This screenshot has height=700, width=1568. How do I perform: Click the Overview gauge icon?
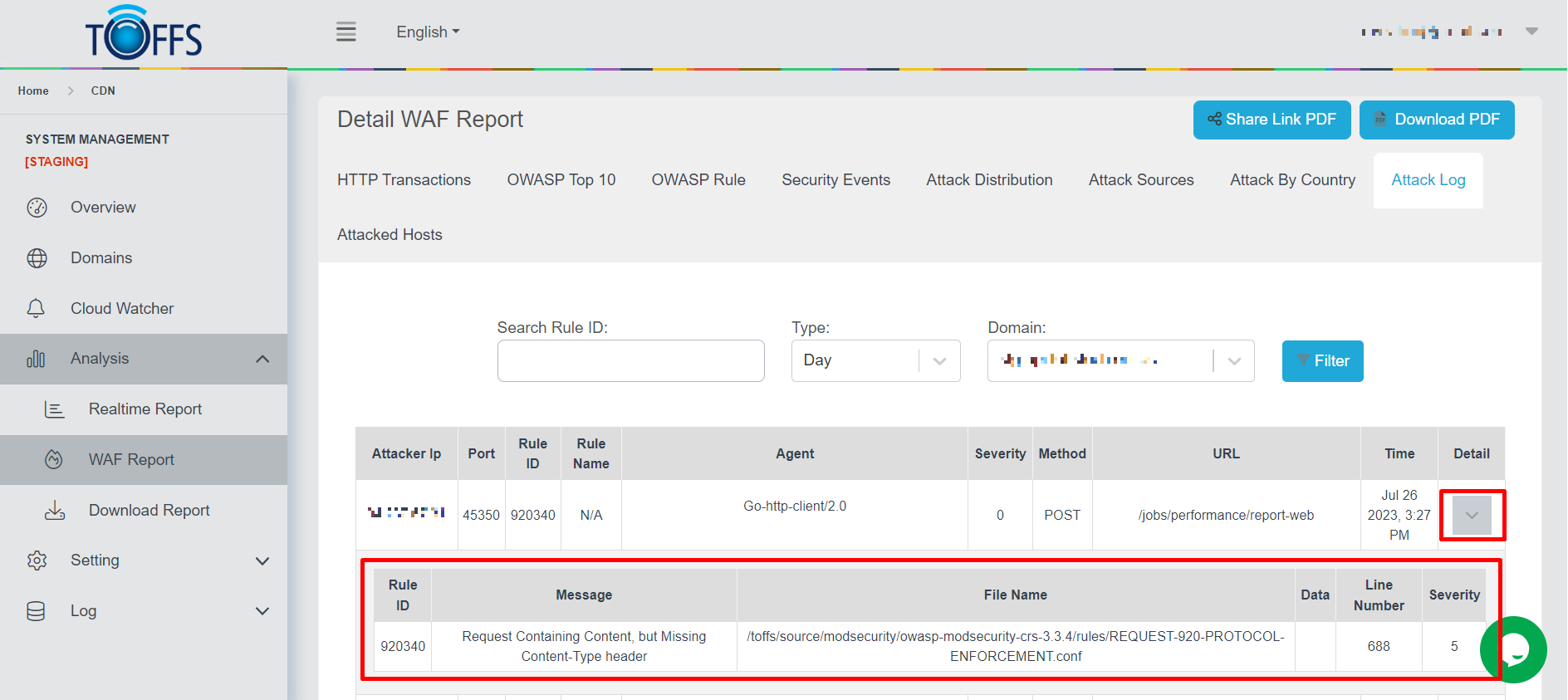pos(37,208)
